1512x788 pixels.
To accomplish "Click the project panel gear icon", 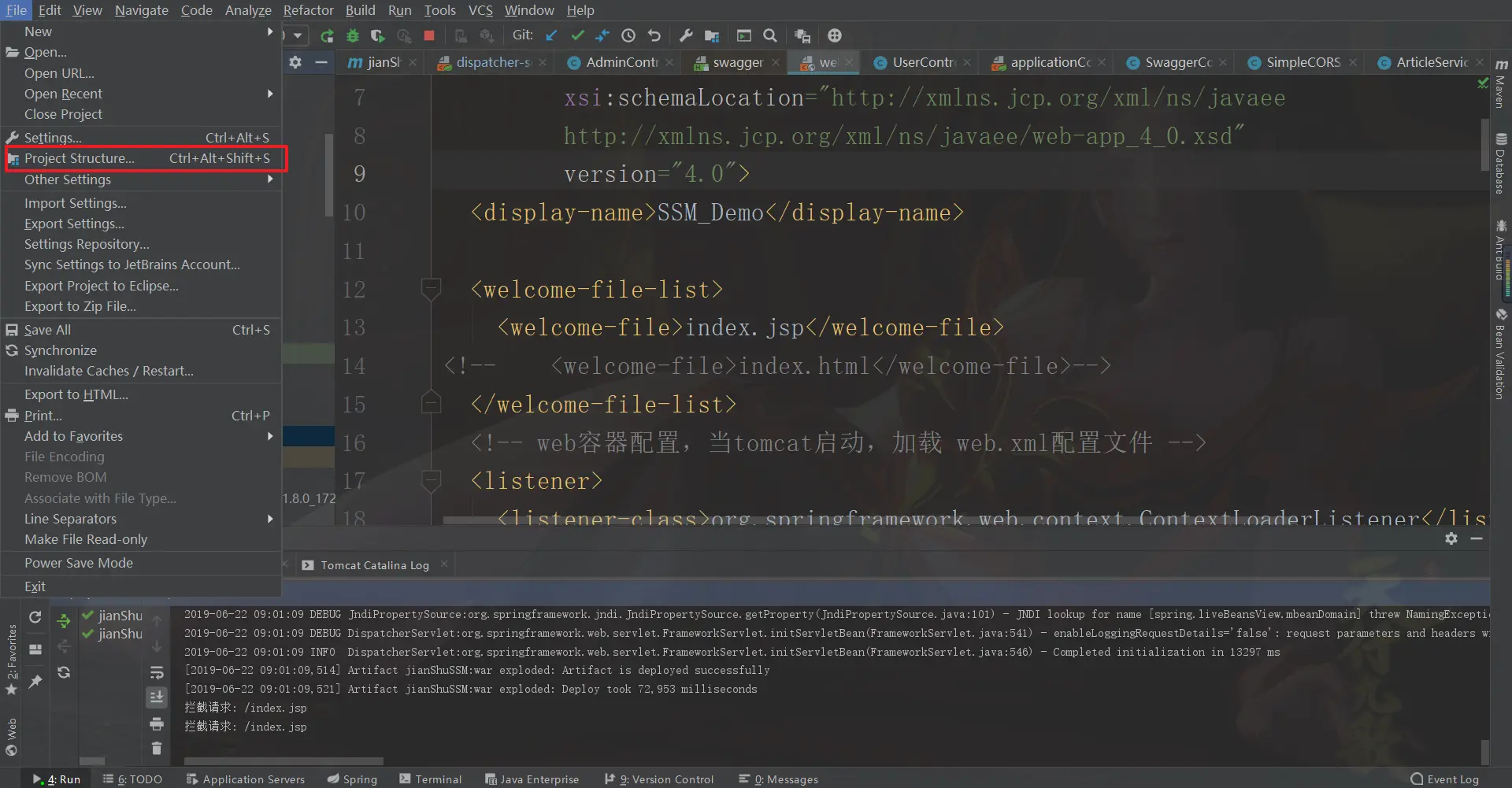I will click(295, 62).
